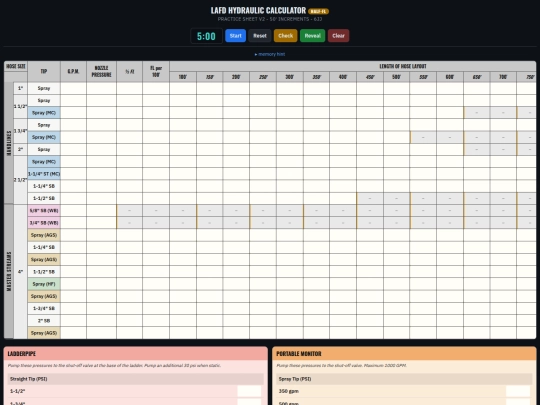The width and height of the screenshot is (540, 405).
Task: Click the ½ FL cell in the Spray (HF) row
Action: coord(129,284)
